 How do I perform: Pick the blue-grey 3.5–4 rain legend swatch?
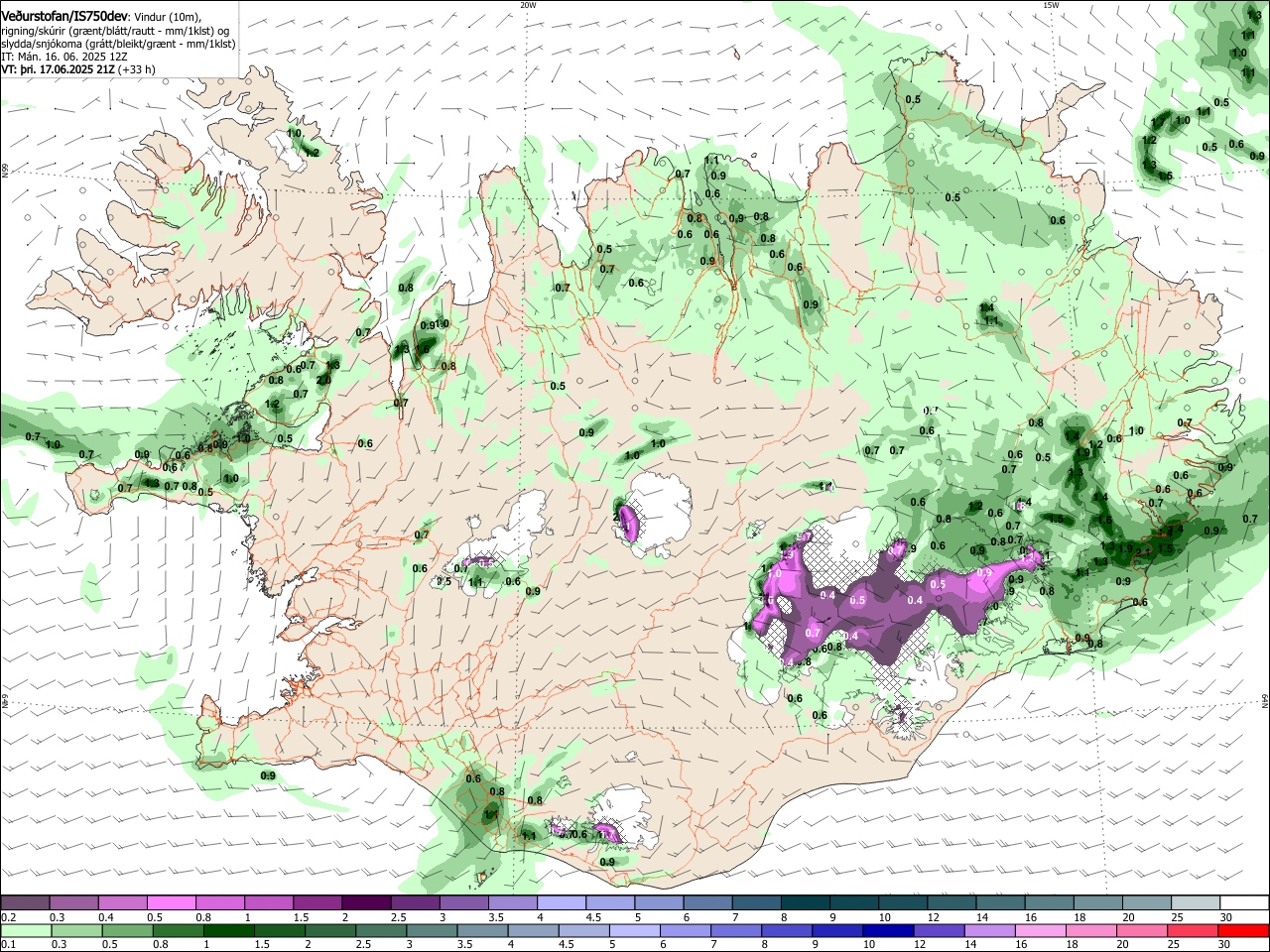coord(482,930)
